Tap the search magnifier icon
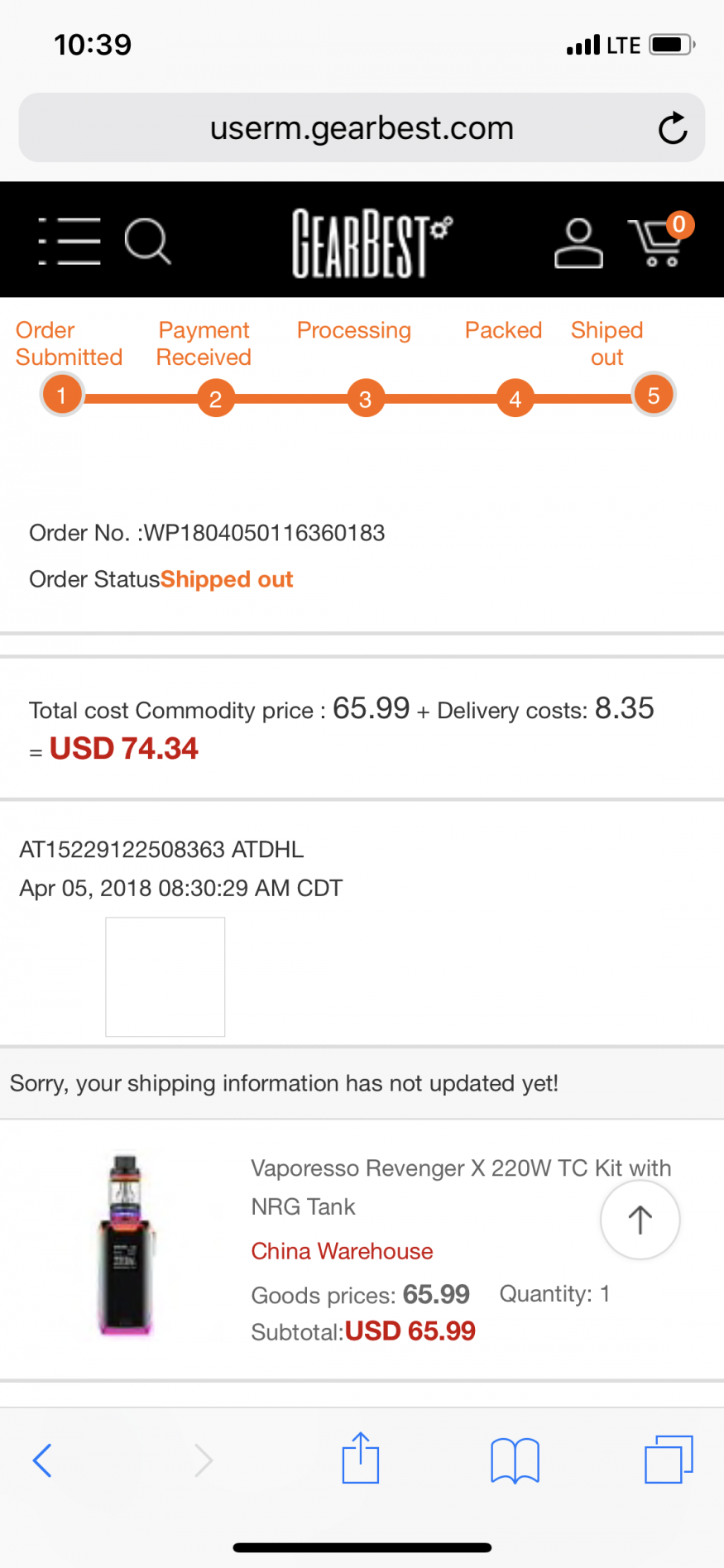724x1568 pixels. pyautogui.click(x=147, y=242)
